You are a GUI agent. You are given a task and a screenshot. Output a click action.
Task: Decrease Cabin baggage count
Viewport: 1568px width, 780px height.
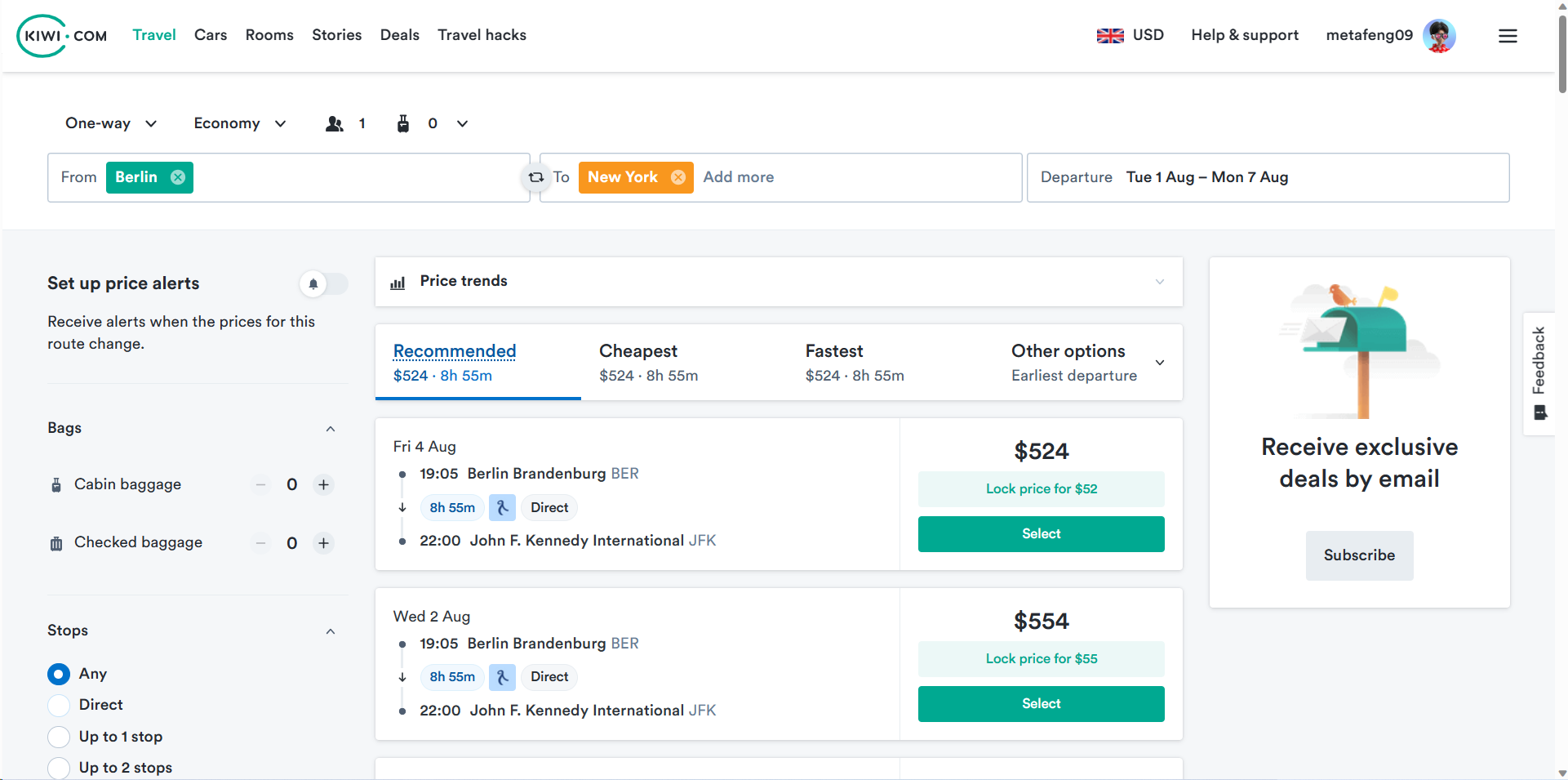pos(260,484)
